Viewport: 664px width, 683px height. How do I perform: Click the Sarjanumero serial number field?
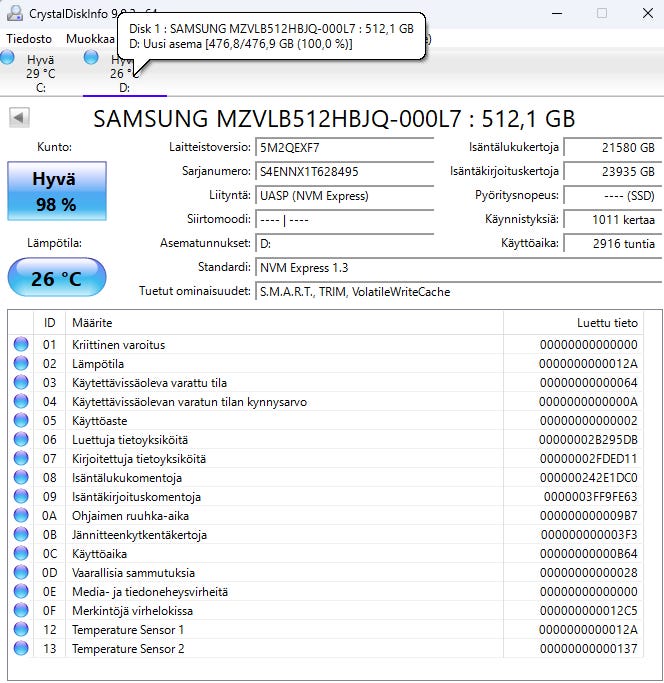tap(344, 172)
